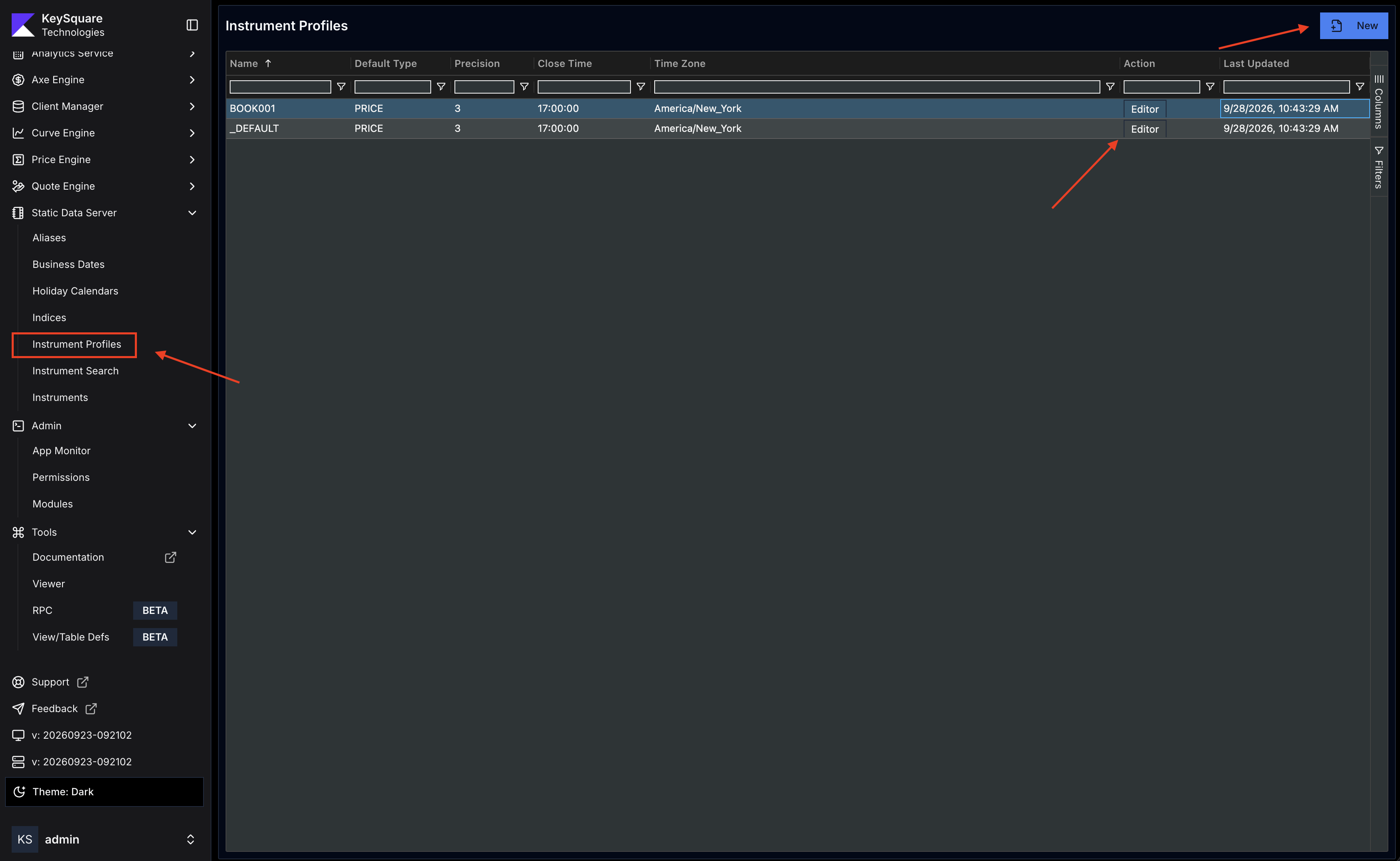Click the Client Manager database icon

18,106
